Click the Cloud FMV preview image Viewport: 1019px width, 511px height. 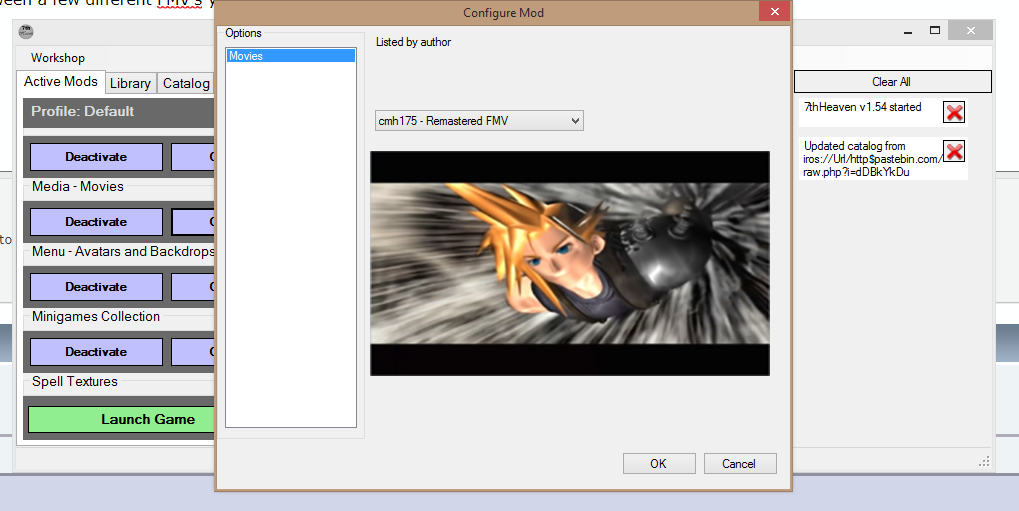[570, 263]
